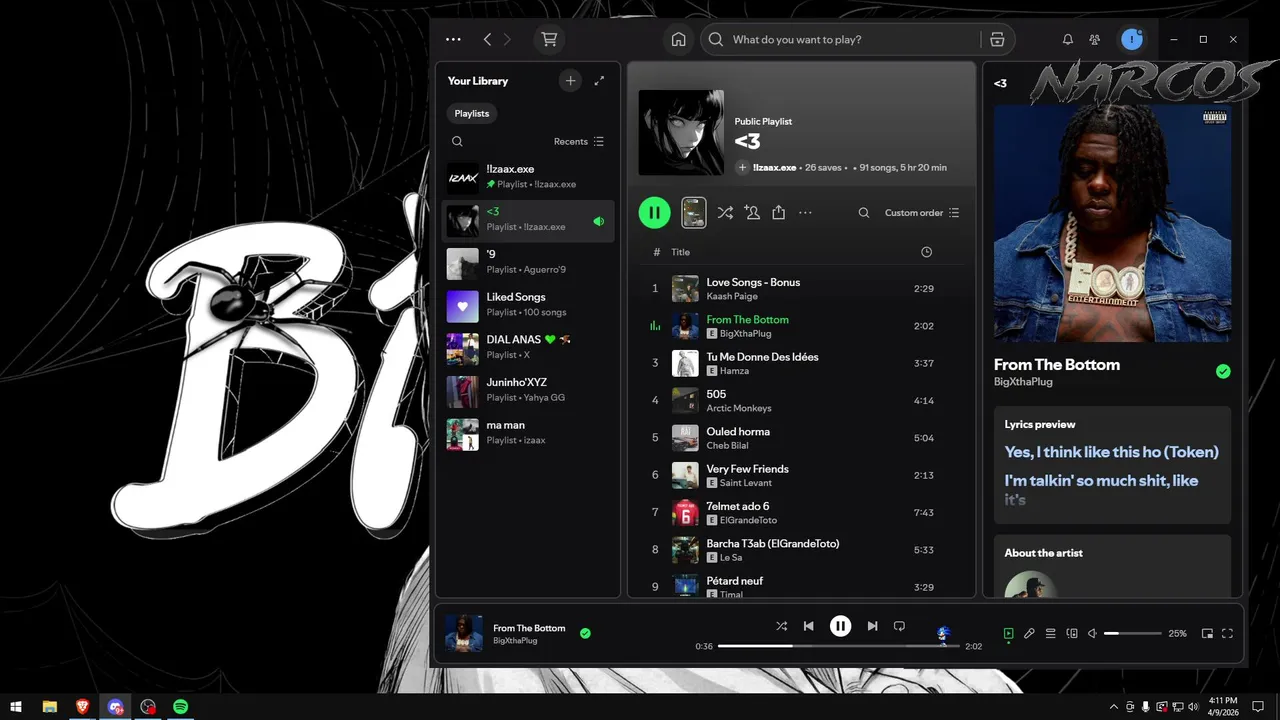Toggle Now Playing view button

point(1008,633)
